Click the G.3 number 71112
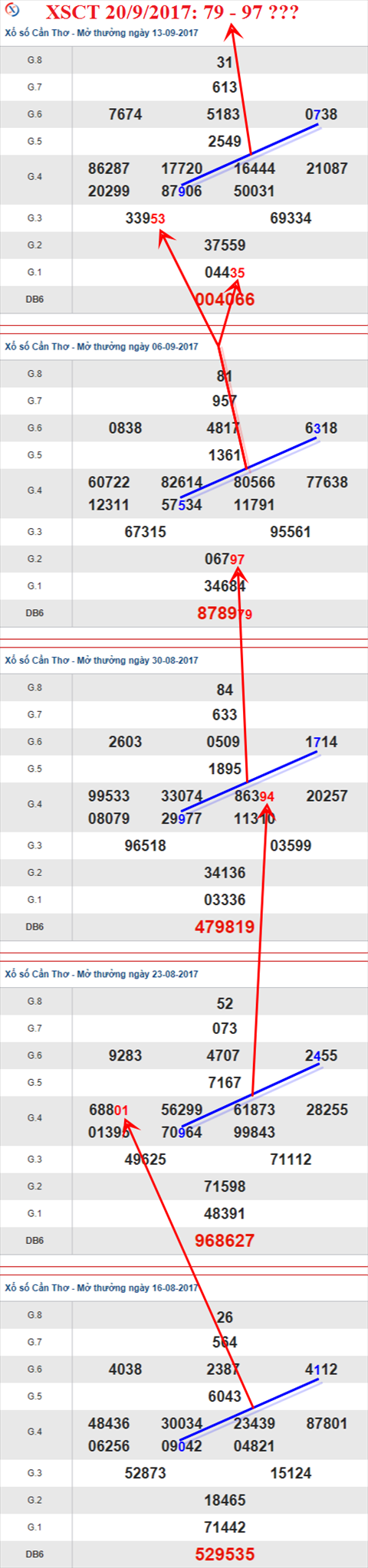368x1568 pixels. [x=291, y=1160]
